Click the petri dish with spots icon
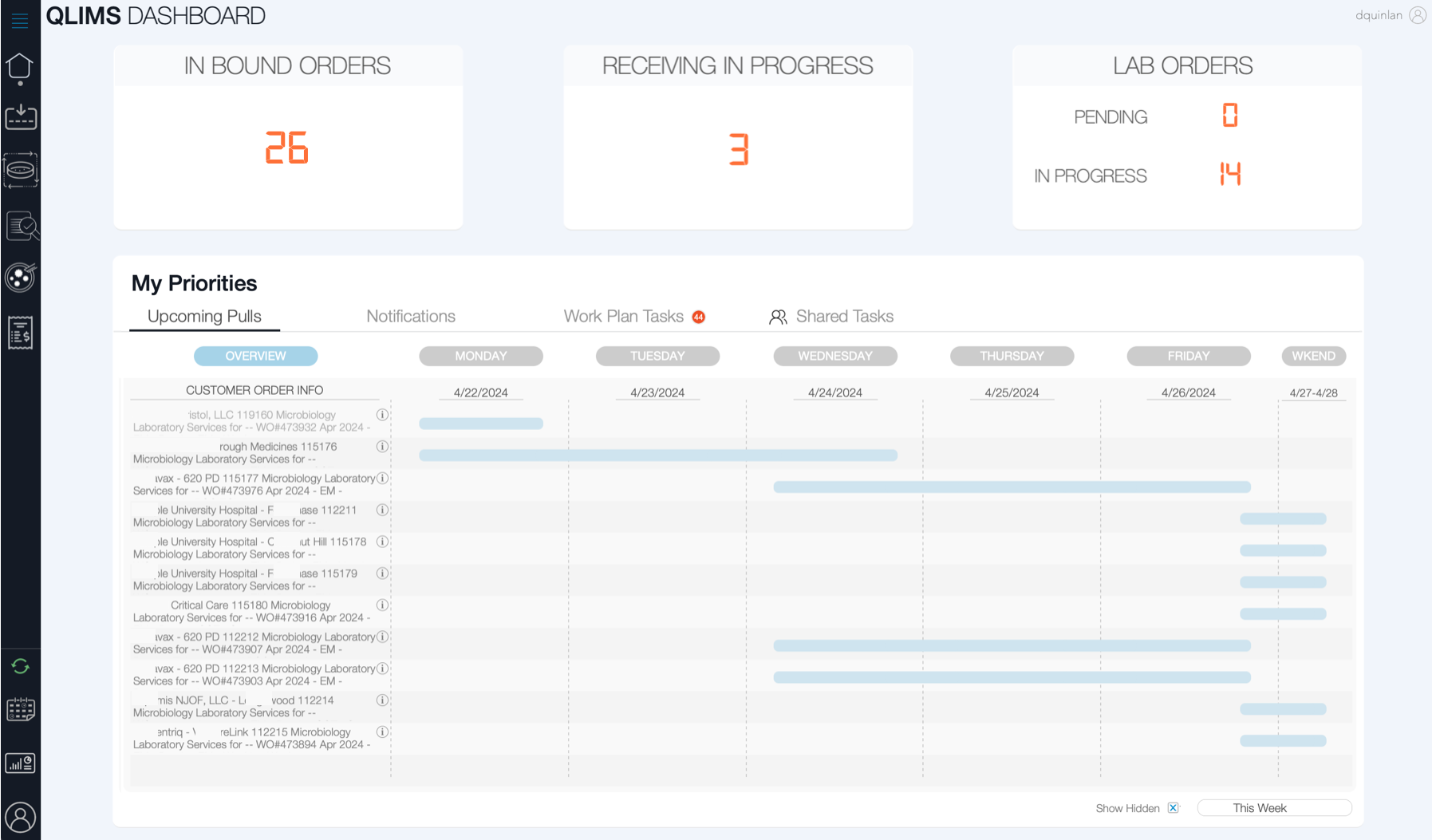1432x840 pixels. coord(20,278)
